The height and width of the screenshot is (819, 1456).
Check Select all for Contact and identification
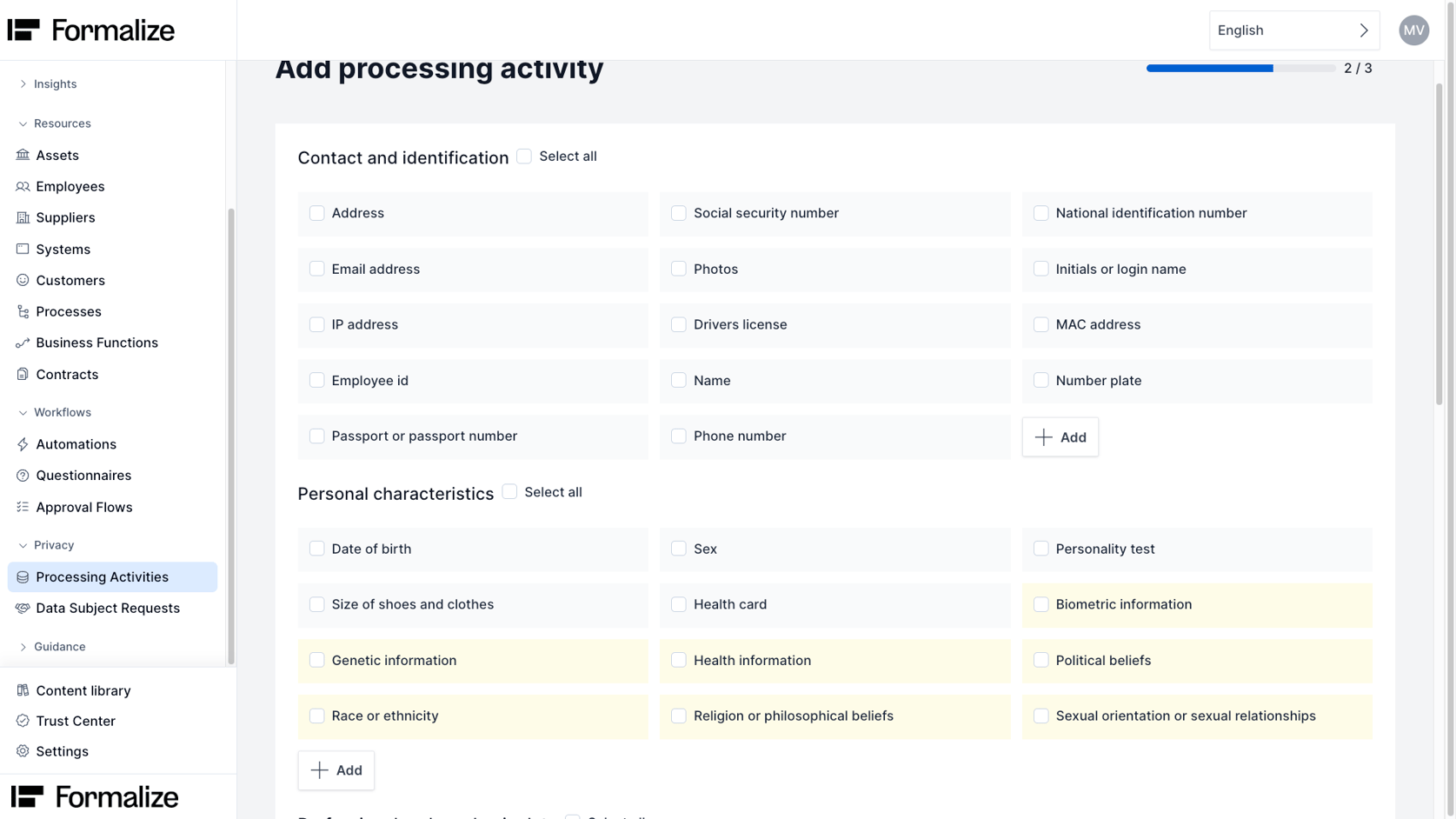point(524,156)
